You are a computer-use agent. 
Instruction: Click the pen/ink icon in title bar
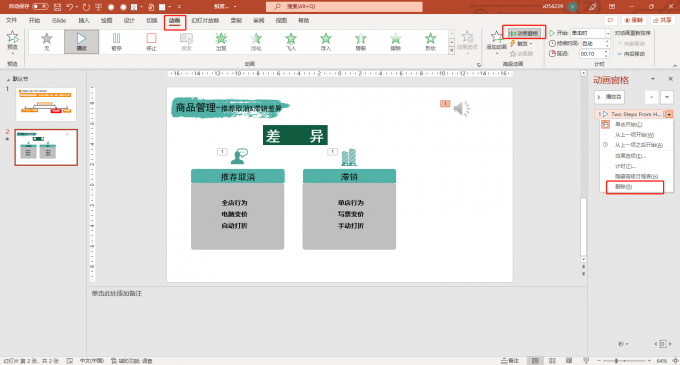(x=592, y=7)
